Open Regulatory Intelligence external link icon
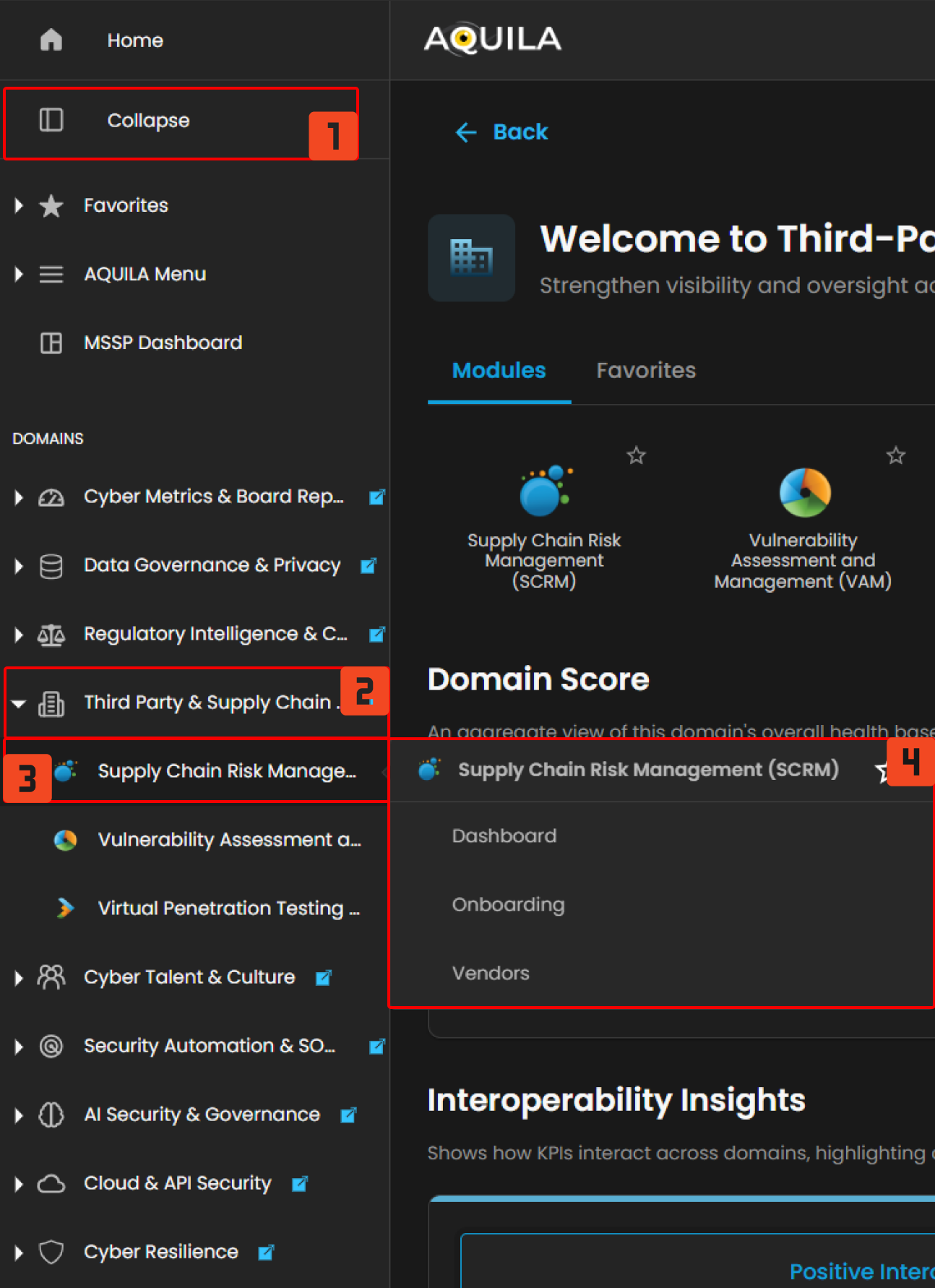This screenshot has height=1288, width=935. 376,634
